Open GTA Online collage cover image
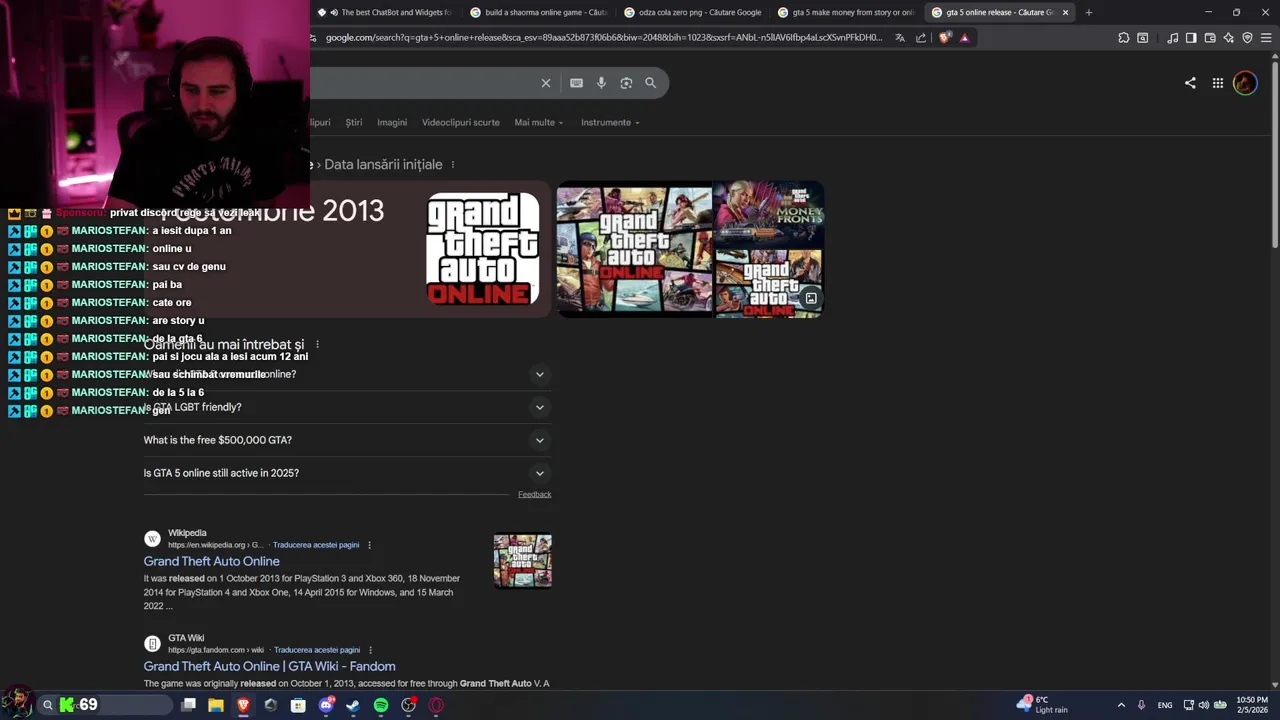Image resolution: width=1280 pixels, height=720 pixels. click(634, 250)
